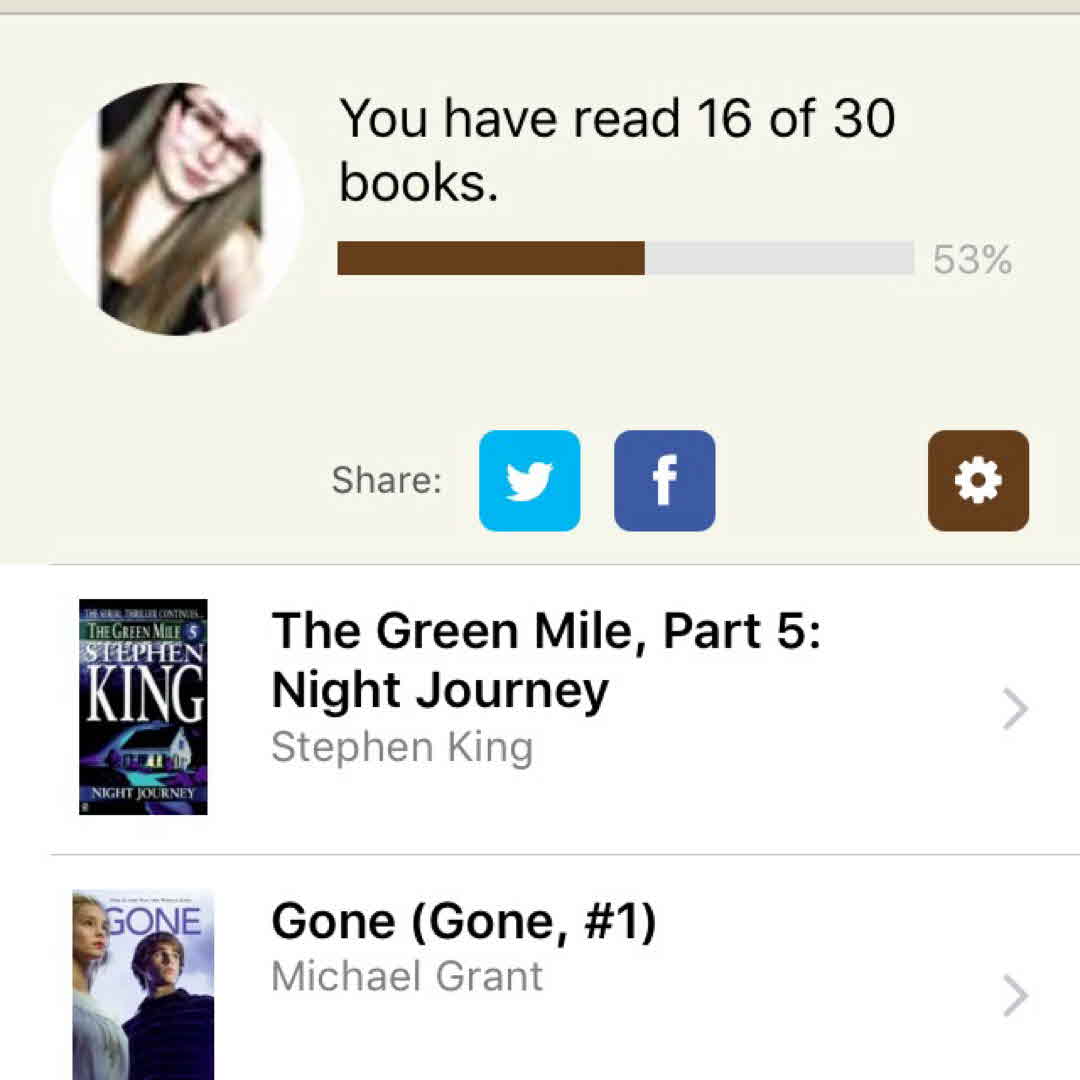Share reading challenge on Facebook
The height and width of the screenshot is (1080, 1080).
pyautogui.click(x=664, y=481)
